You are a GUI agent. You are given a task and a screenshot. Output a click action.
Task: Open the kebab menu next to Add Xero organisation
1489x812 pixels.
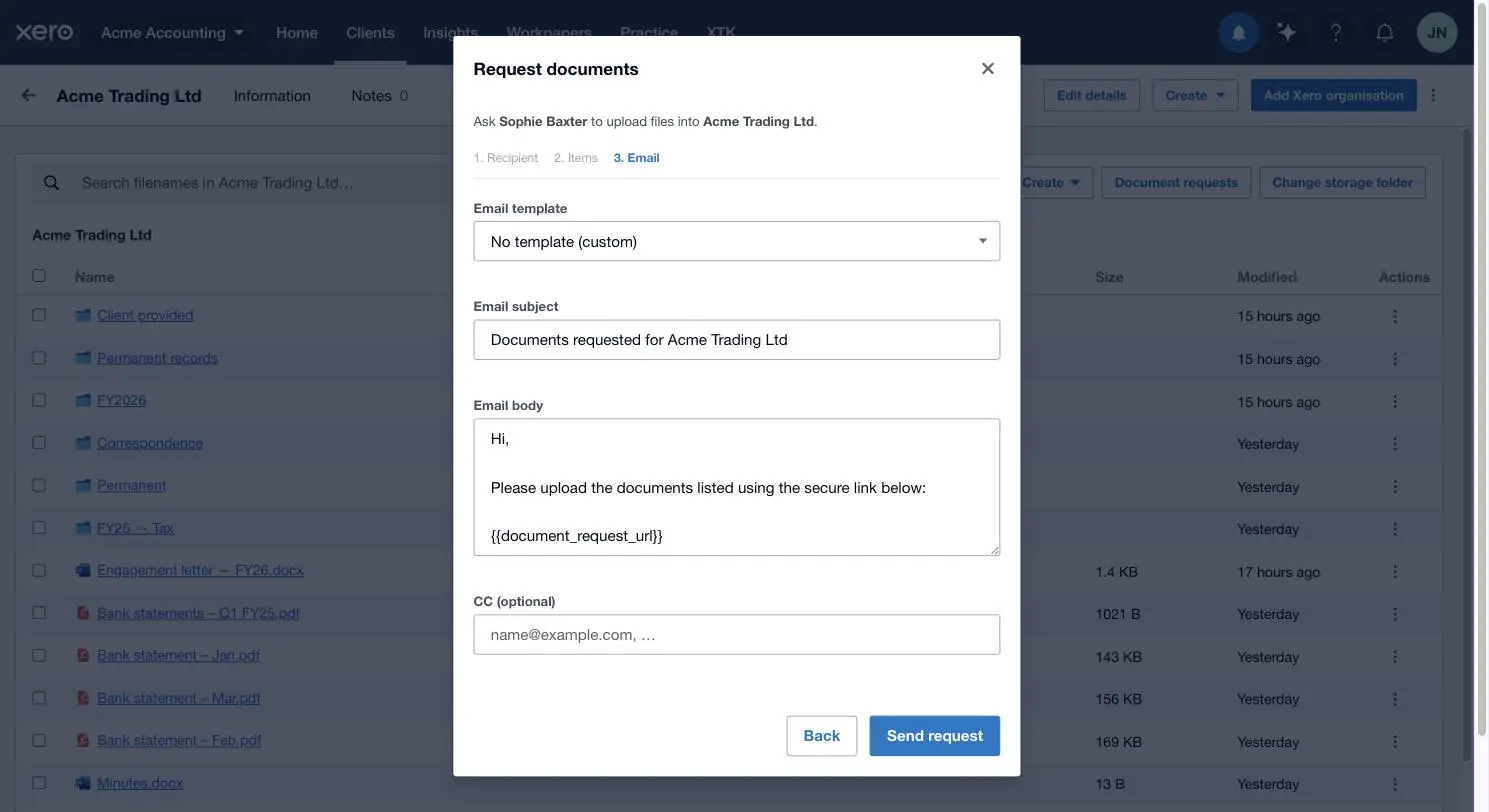tap(1433, 96)
